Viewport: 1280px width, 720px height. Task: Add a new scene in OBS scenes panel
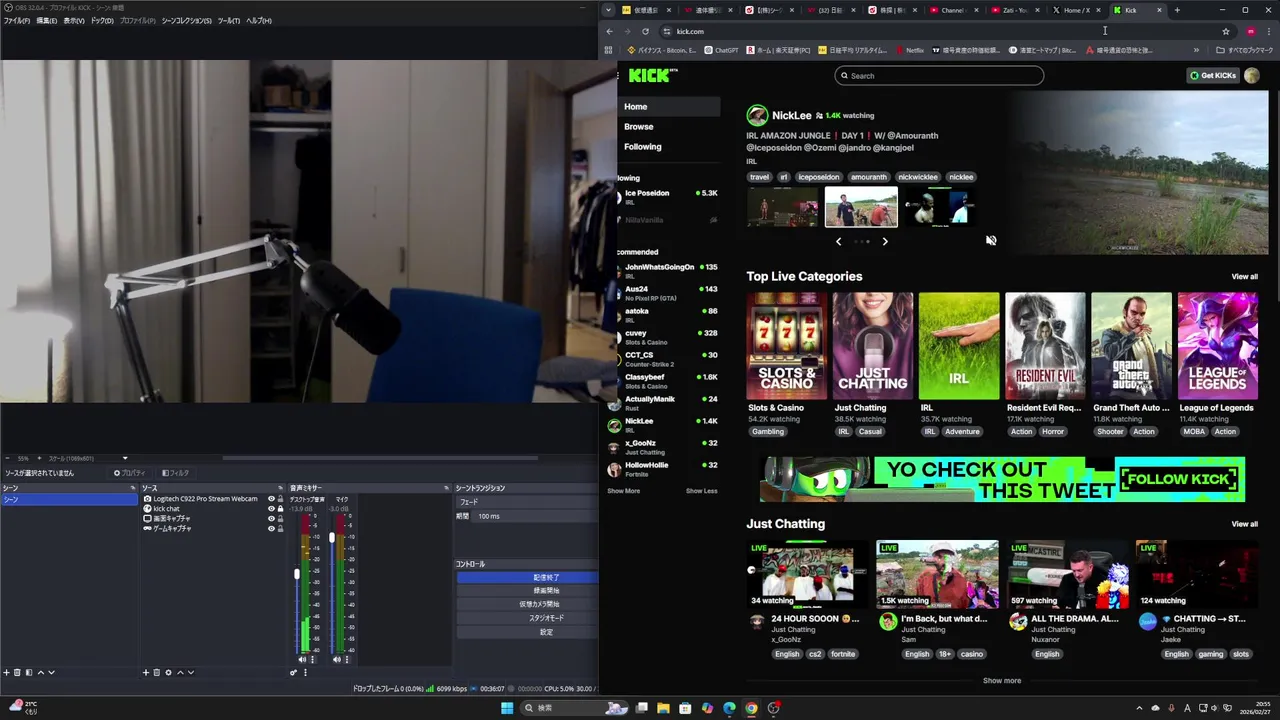6,672
